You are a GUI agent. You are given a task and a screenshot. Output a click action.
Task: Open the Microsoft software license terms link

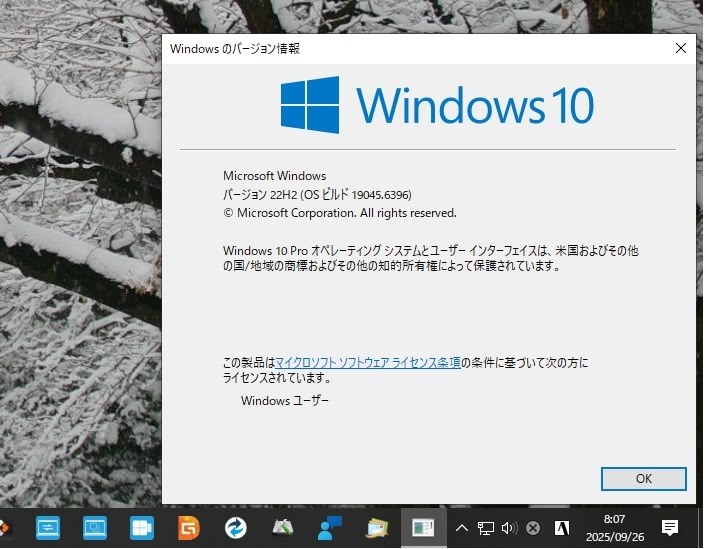pos(367,363)
